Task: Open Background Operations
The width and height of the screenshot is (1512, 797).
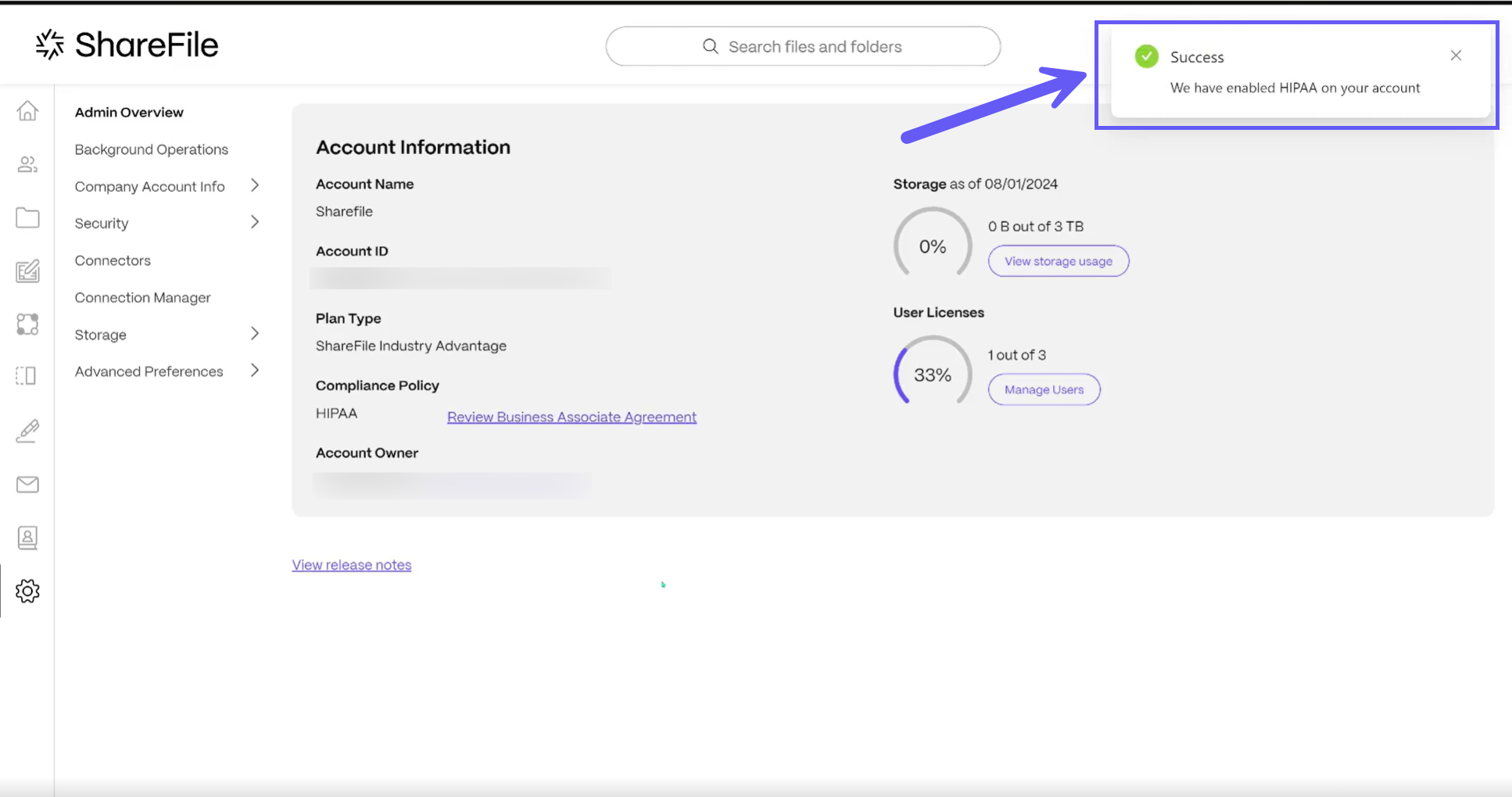Action: tap(152, 149)
